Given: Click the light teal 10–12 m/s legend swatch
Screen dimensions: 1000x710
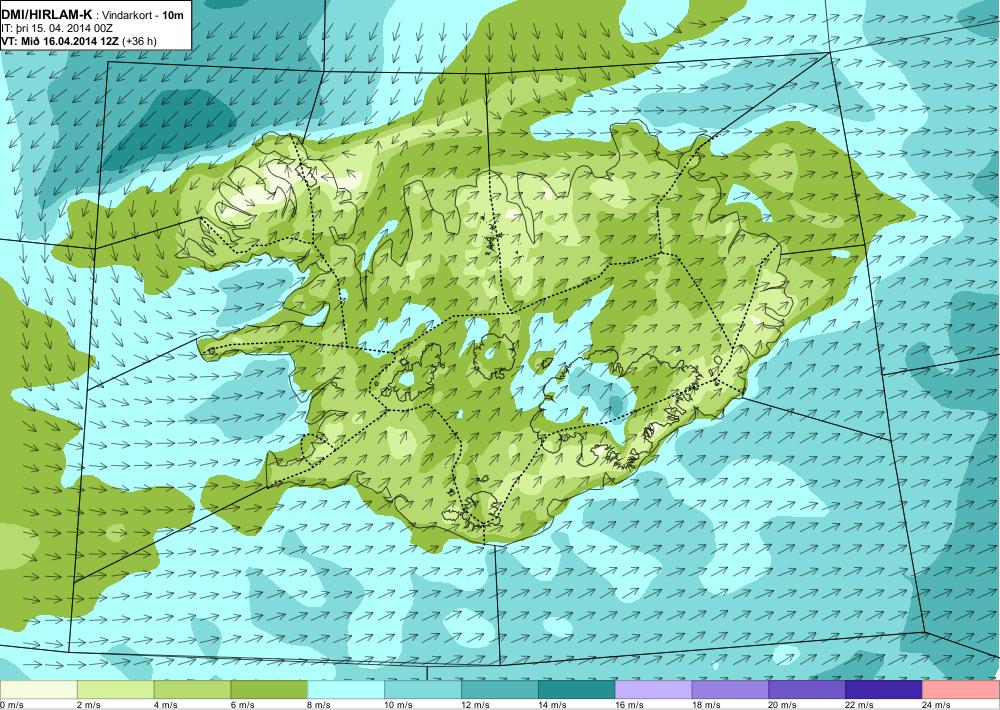Looking at the screenshot, I should (x=423, y=690).
